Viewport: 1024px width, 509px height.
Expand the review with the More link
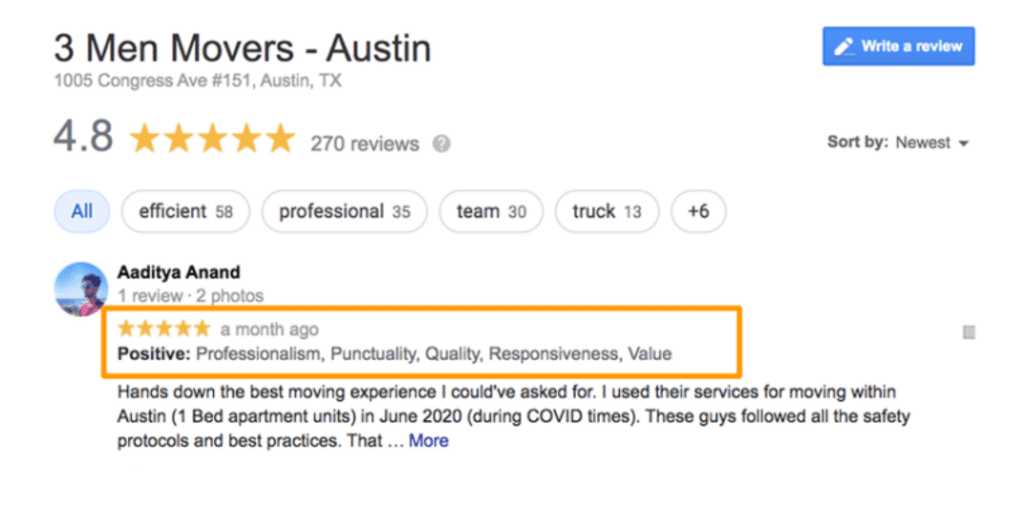(428, 441)
